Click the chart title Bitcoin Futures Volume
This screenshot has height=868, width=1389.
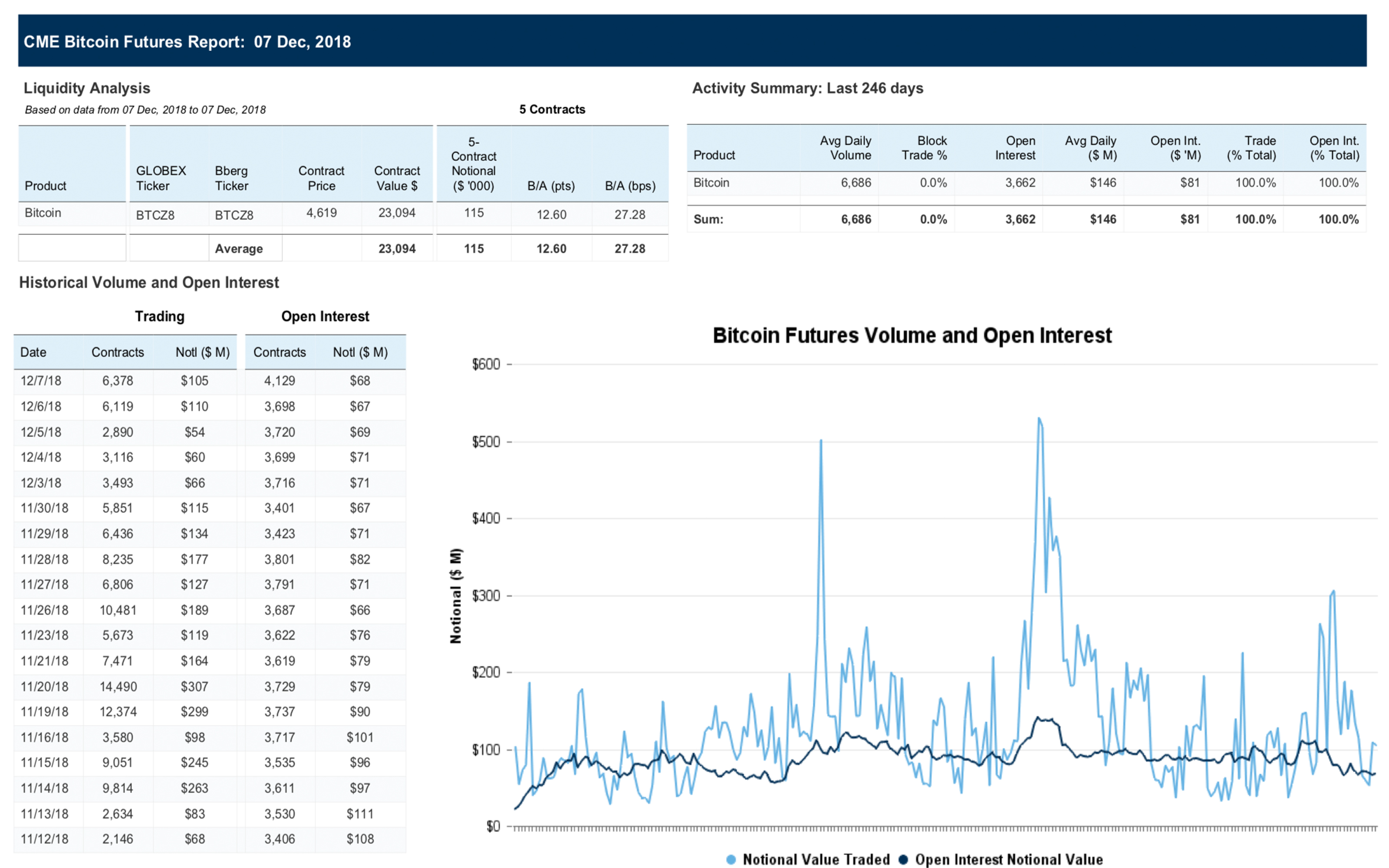click(x=912, y=335)
